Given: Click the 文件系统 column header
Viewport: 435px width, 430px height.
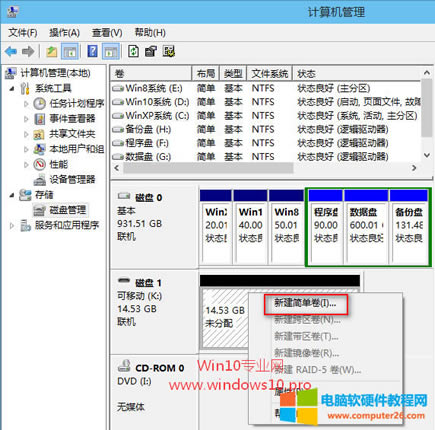Looking at the screenshot, I should [269, 73].
